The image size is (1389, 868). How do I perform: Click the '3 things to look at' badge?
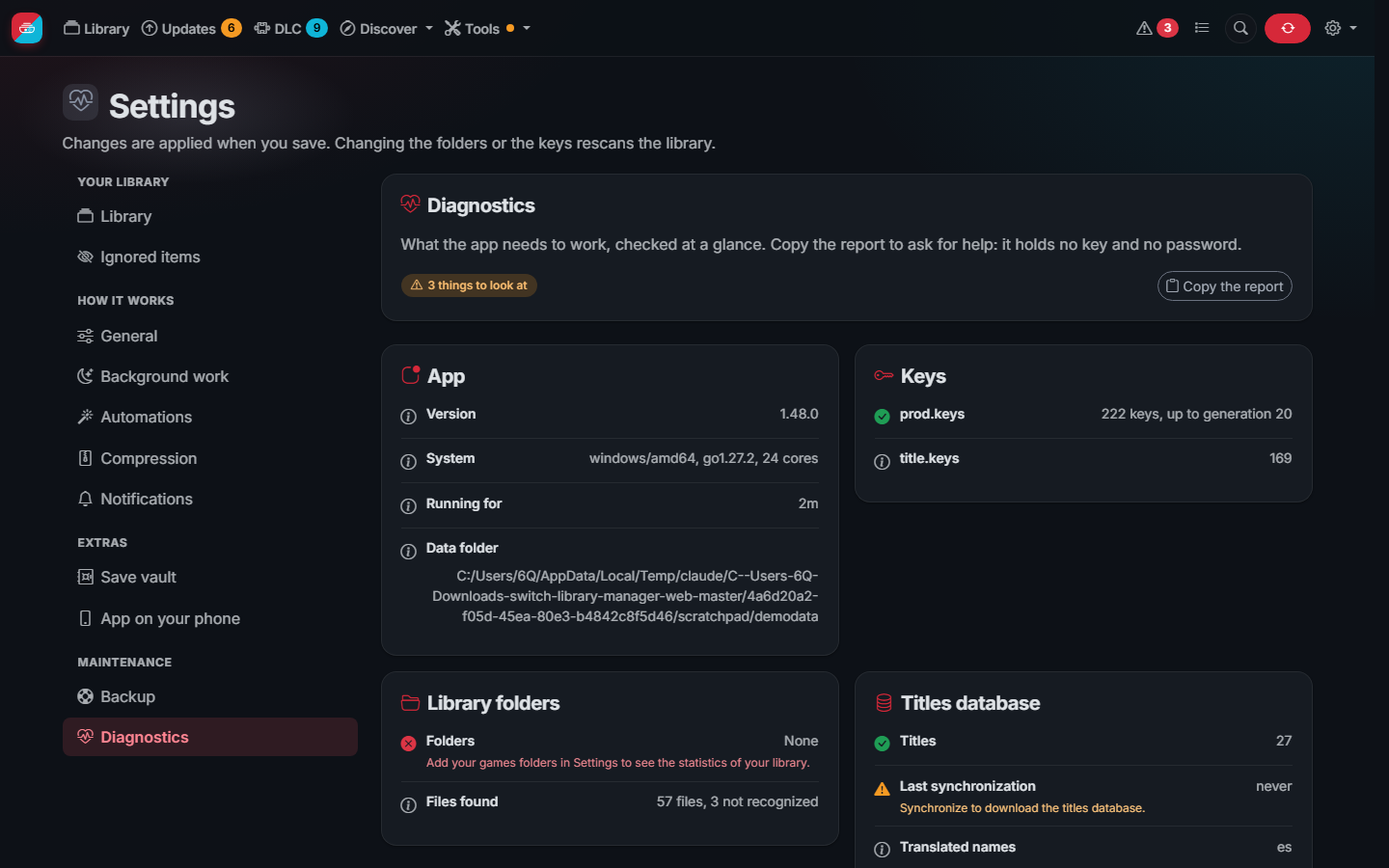pyautogui.click(x=469, y=285)
